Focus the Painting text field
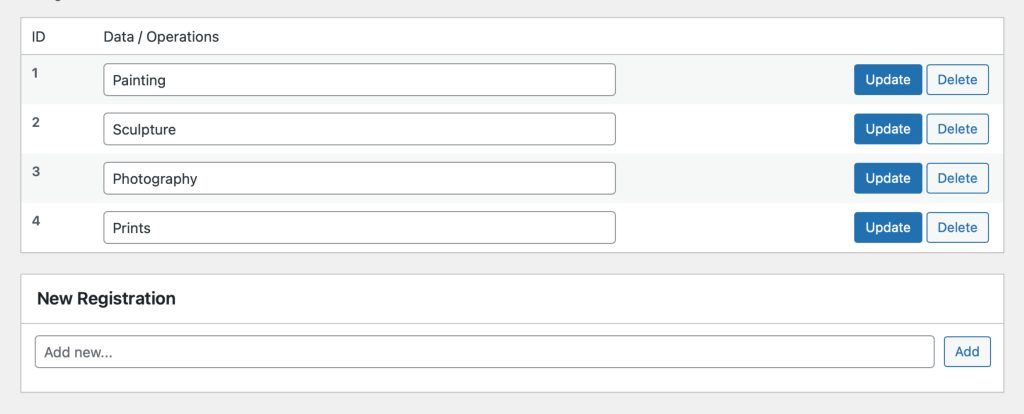 click(359, 80)
